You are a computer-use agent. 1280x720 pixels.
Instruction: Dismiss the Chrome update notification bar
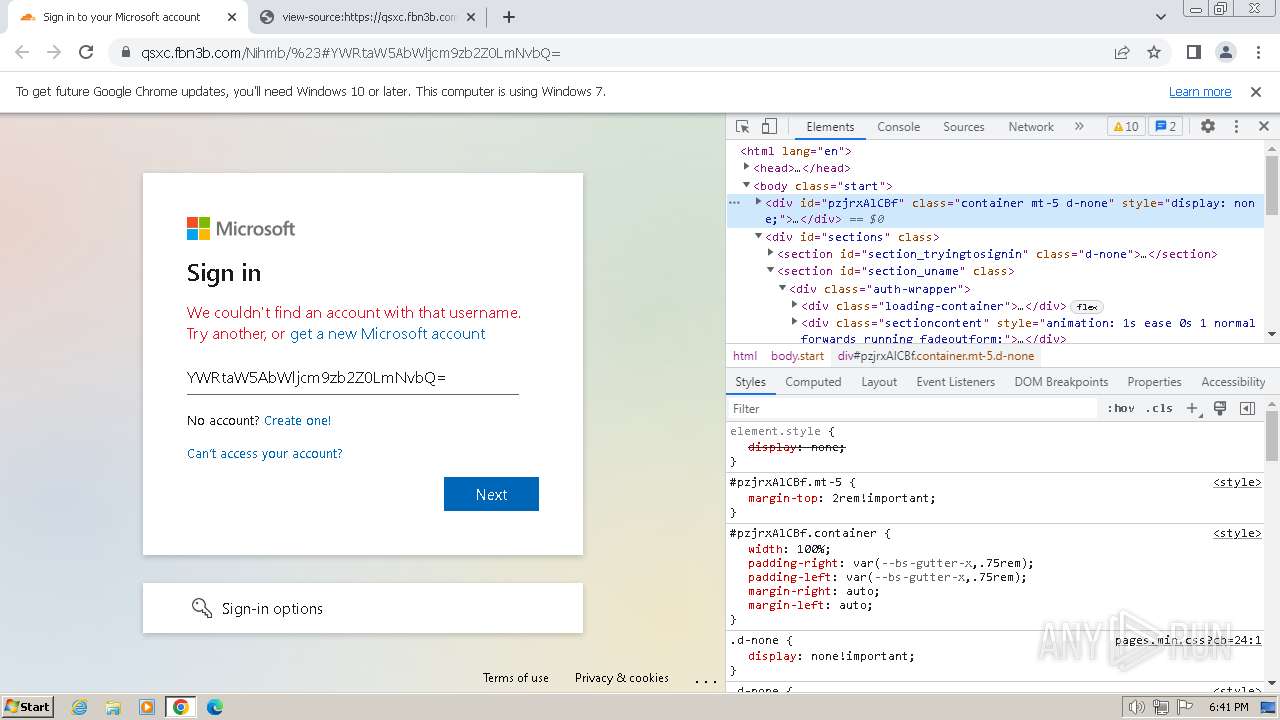[1256, 92]
